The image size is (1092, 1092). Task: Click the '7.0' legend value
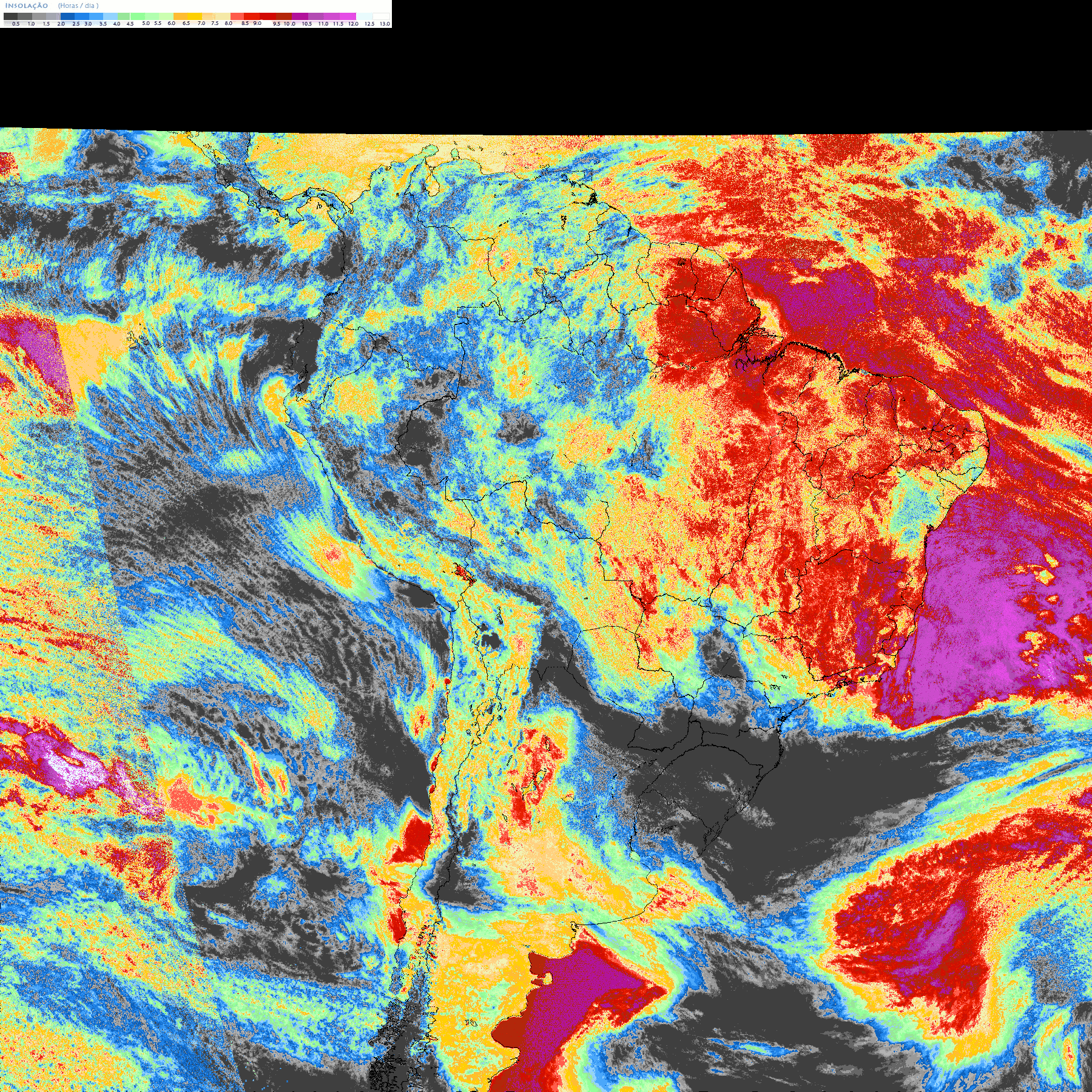pos(201,23)
